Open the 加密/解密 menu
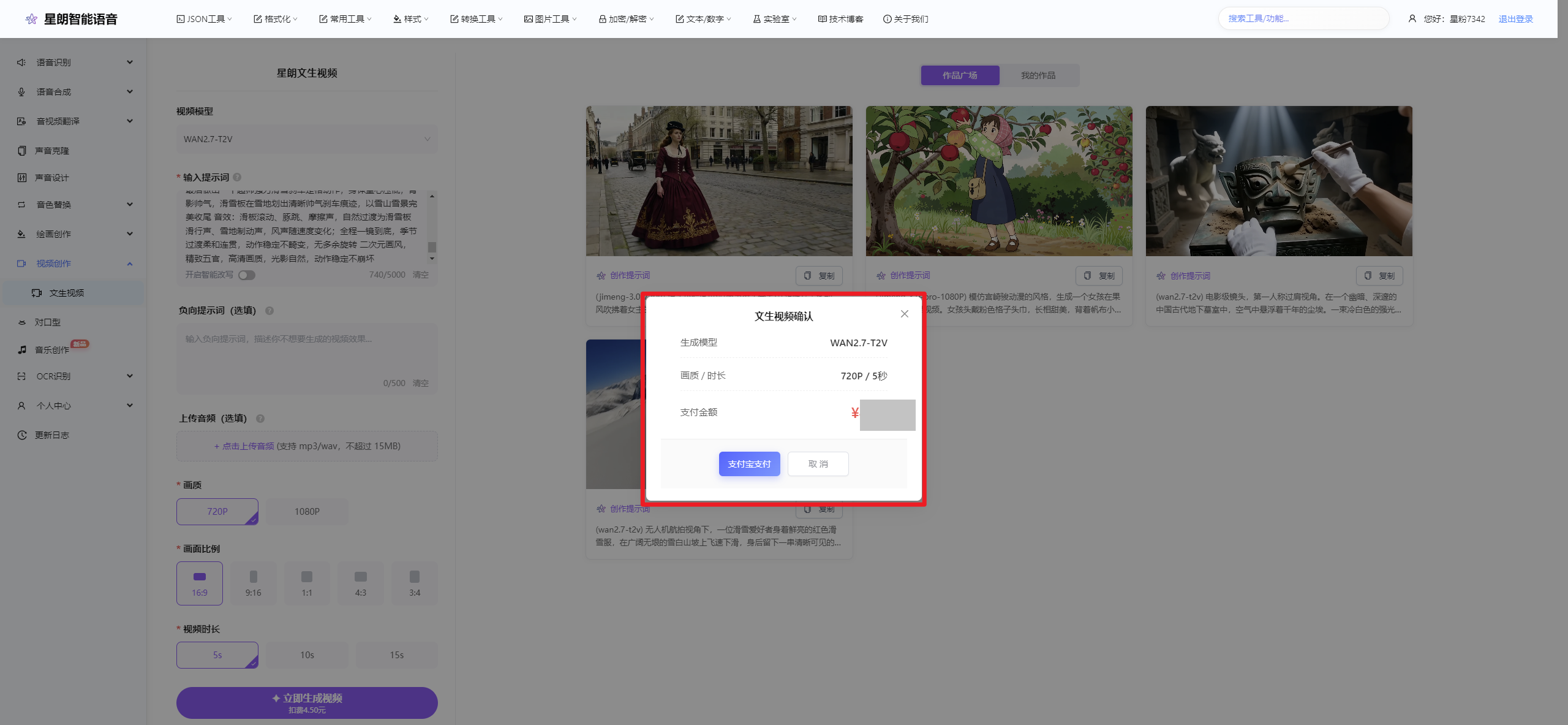The height and width of the screenshot is (725, 1568). point(627,19)
